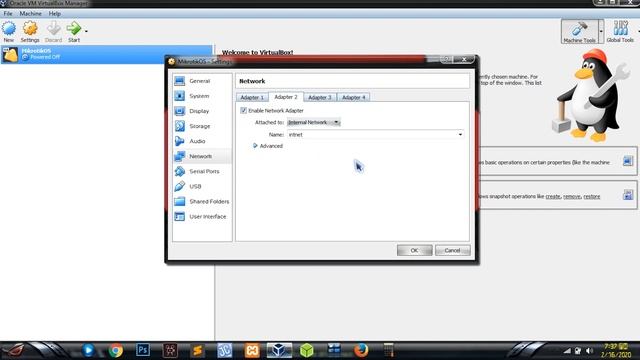The width and height of the screenshot is (640, 360).
Task: Open System settings category
Action: (x=202, y=96)
